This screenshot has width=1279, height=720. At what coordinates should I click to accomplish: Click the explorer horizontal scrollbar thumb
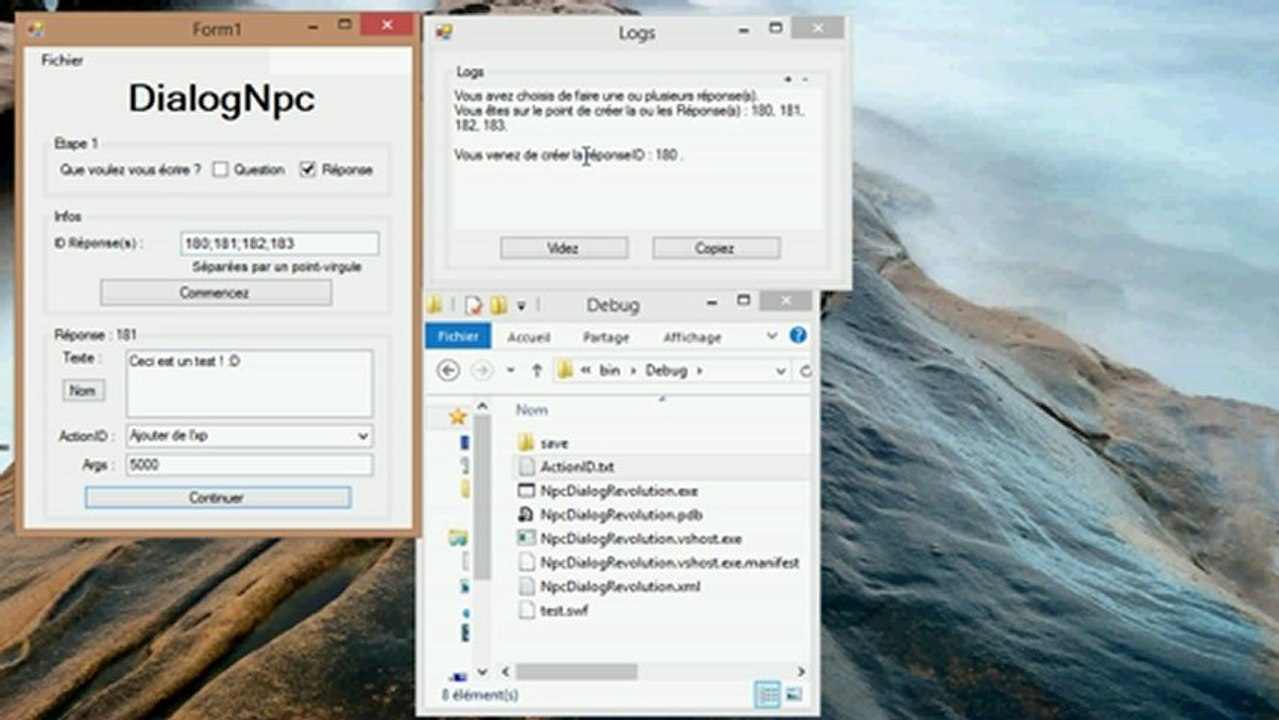click(578, 672)
